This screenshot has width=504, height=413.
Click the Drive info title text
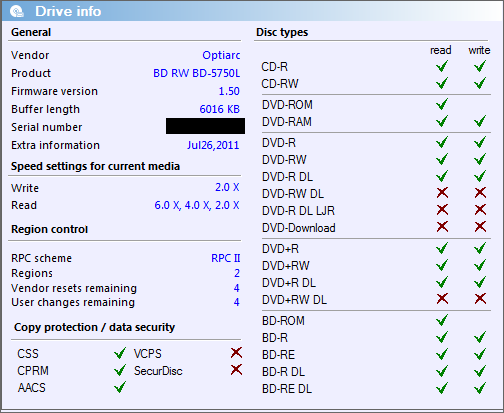click(68, 12)
